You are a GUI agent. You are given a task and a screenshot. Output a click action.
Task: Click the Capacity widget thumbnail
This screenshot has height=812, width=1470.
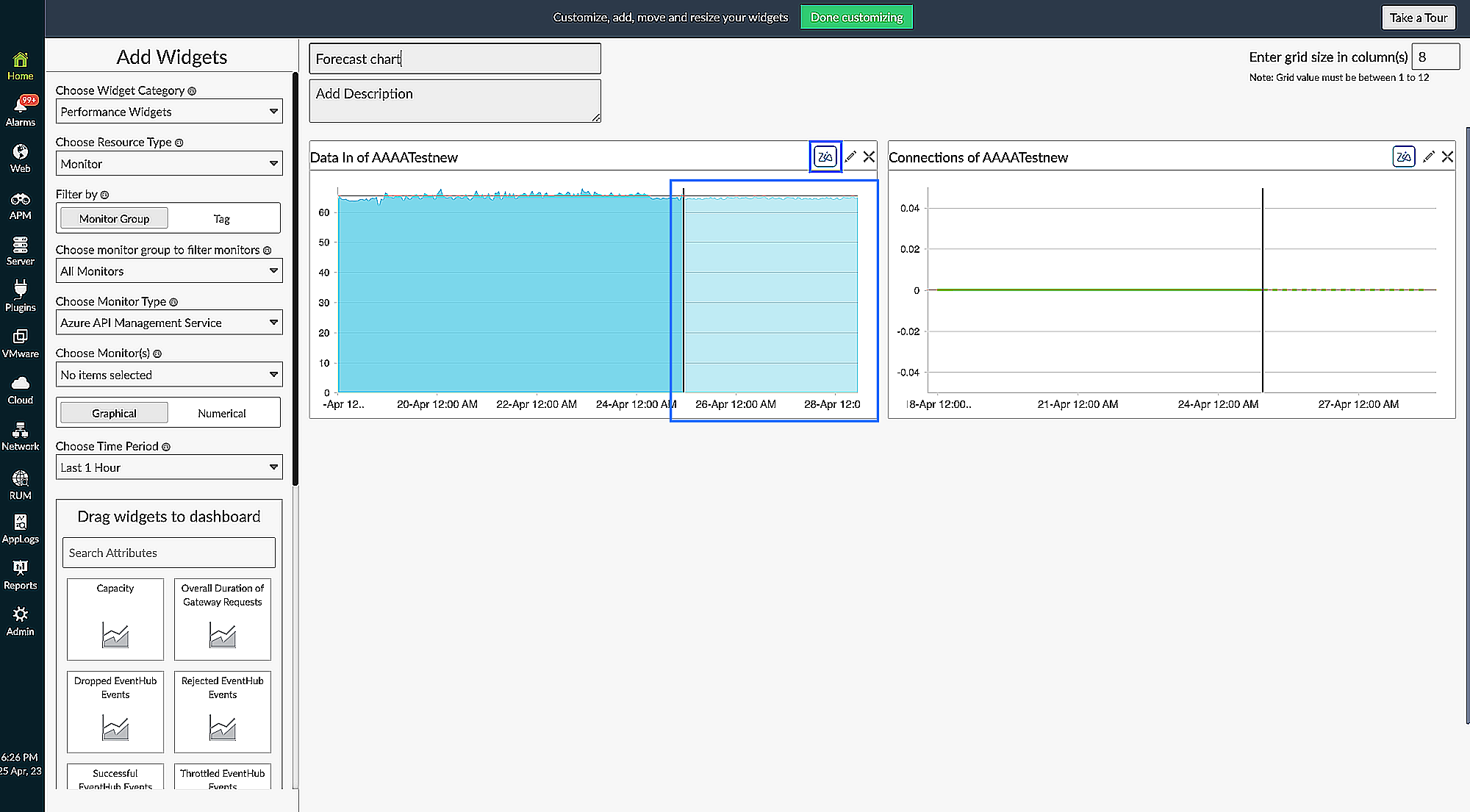115,619
